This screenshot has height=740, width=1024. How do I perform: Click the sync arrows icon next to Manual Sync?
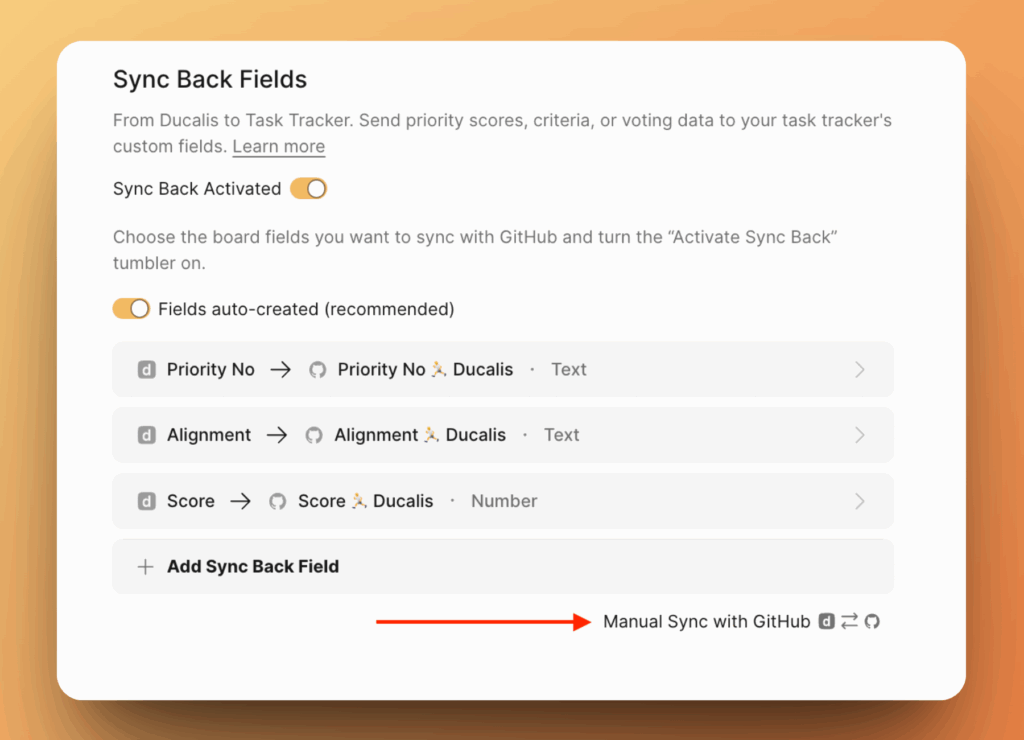[x=849, y=622]
